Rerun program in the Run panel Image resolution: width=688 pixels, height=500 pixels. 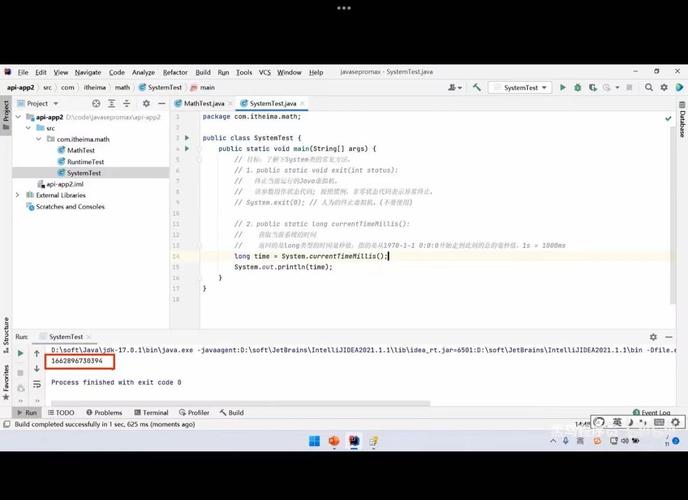pos(20,353)
